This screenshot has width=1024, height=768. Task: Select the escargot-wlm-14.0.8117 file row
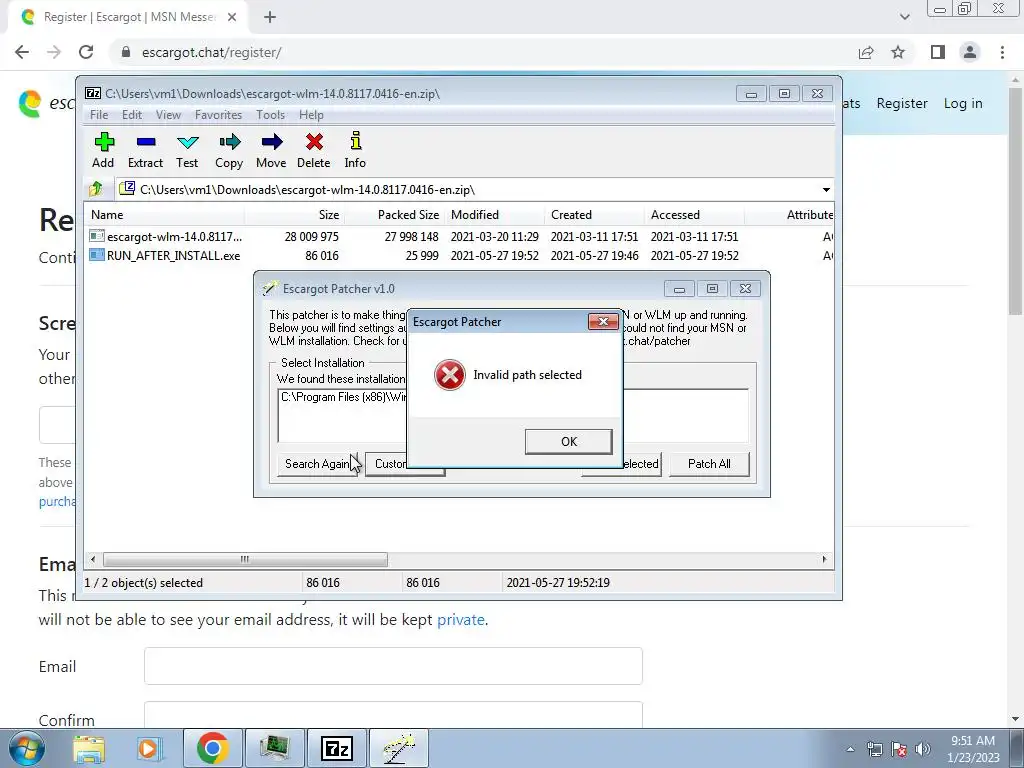click(459, 236)
